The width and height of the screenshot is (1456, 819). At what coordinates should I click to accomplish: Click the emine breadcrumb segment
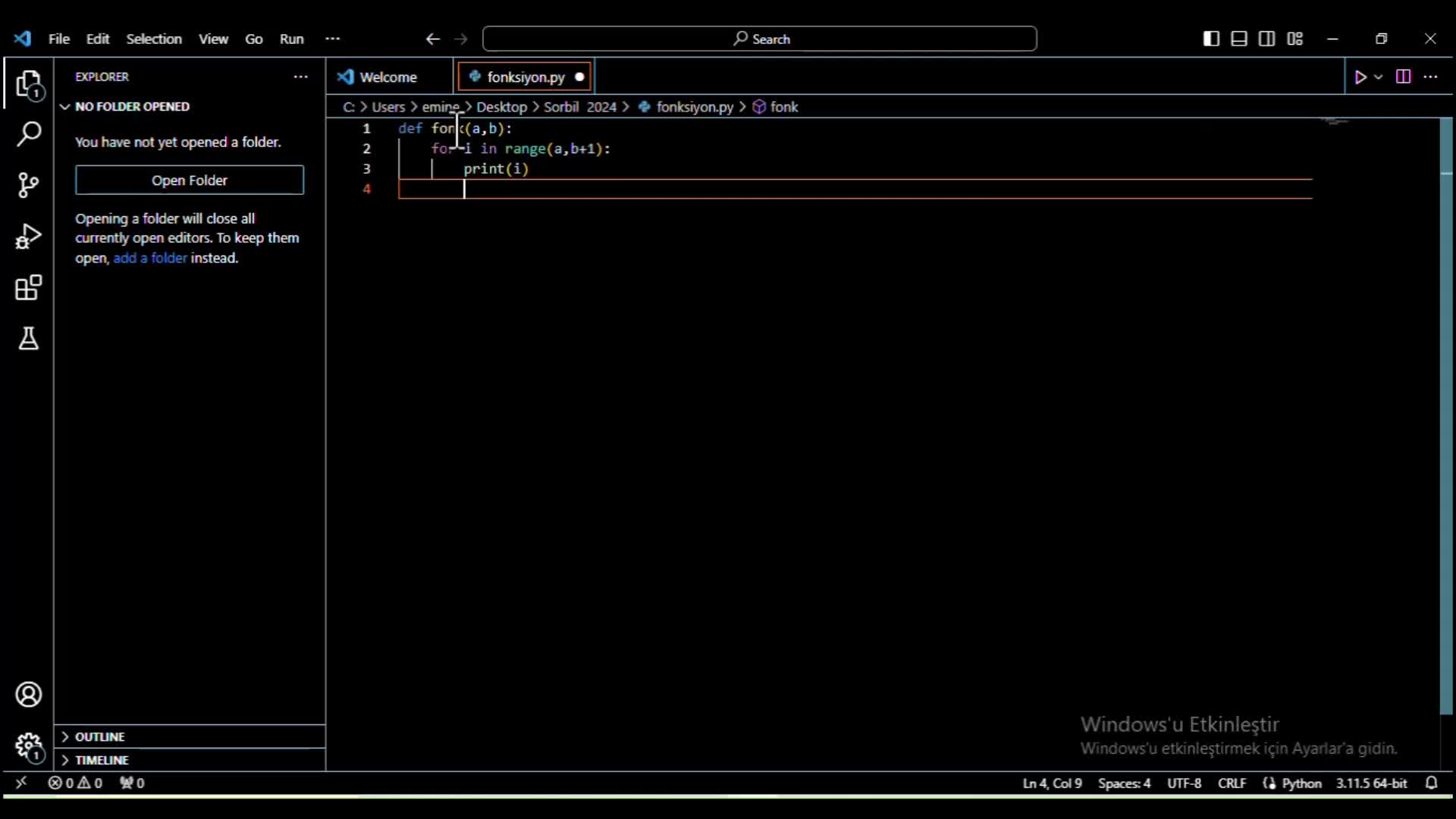[x=441, y=107]
